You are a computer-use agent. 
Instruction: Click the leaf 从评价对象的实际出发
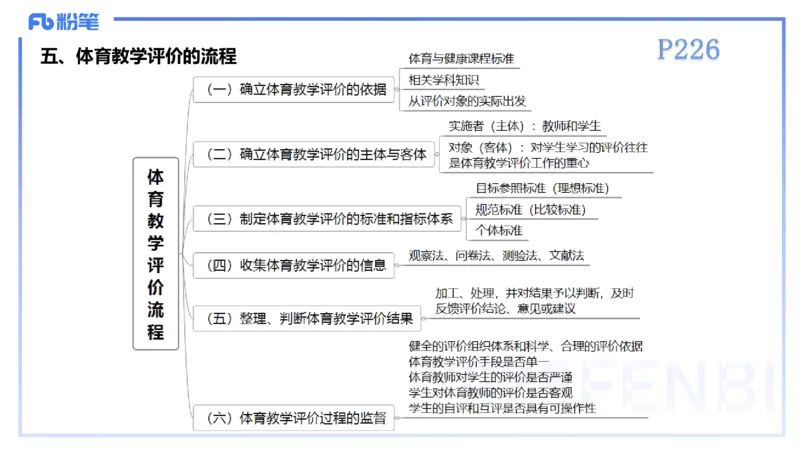point(467,101)
